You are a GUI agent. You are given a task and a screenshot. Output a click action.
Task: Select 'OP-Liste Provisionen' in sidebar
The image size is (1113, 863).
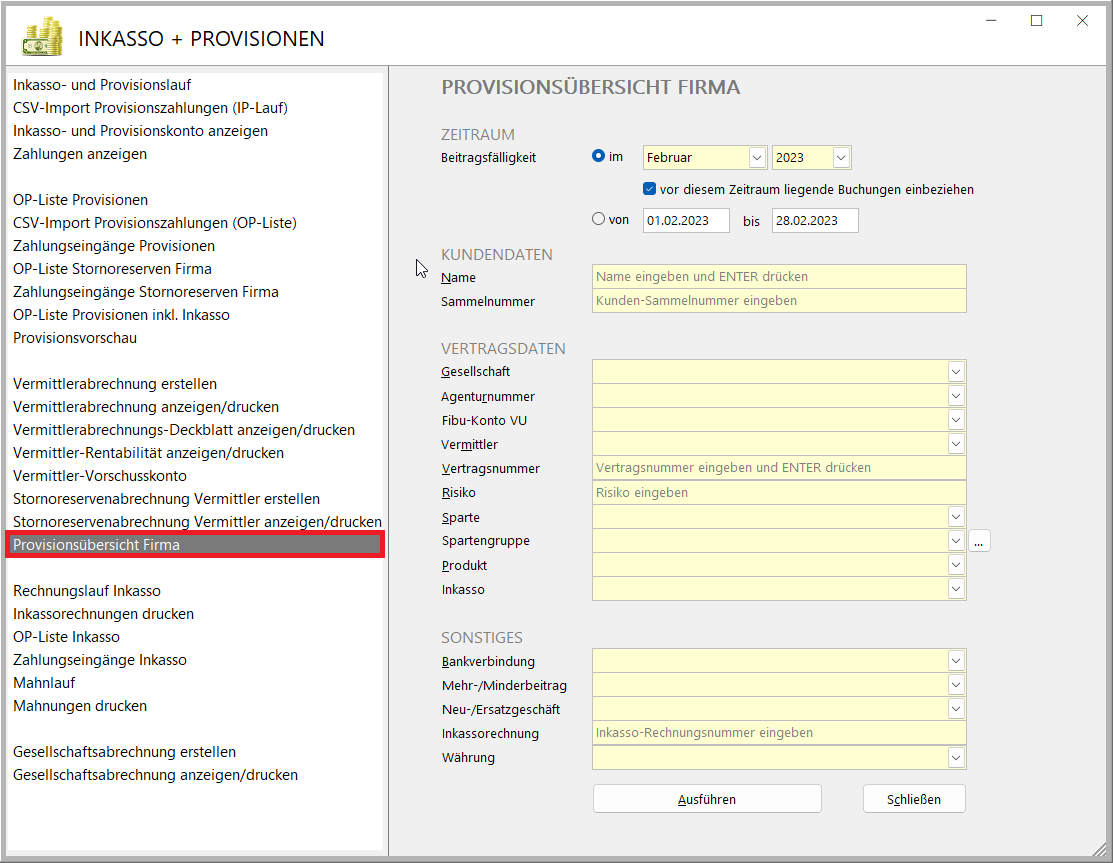coord(80,200)
